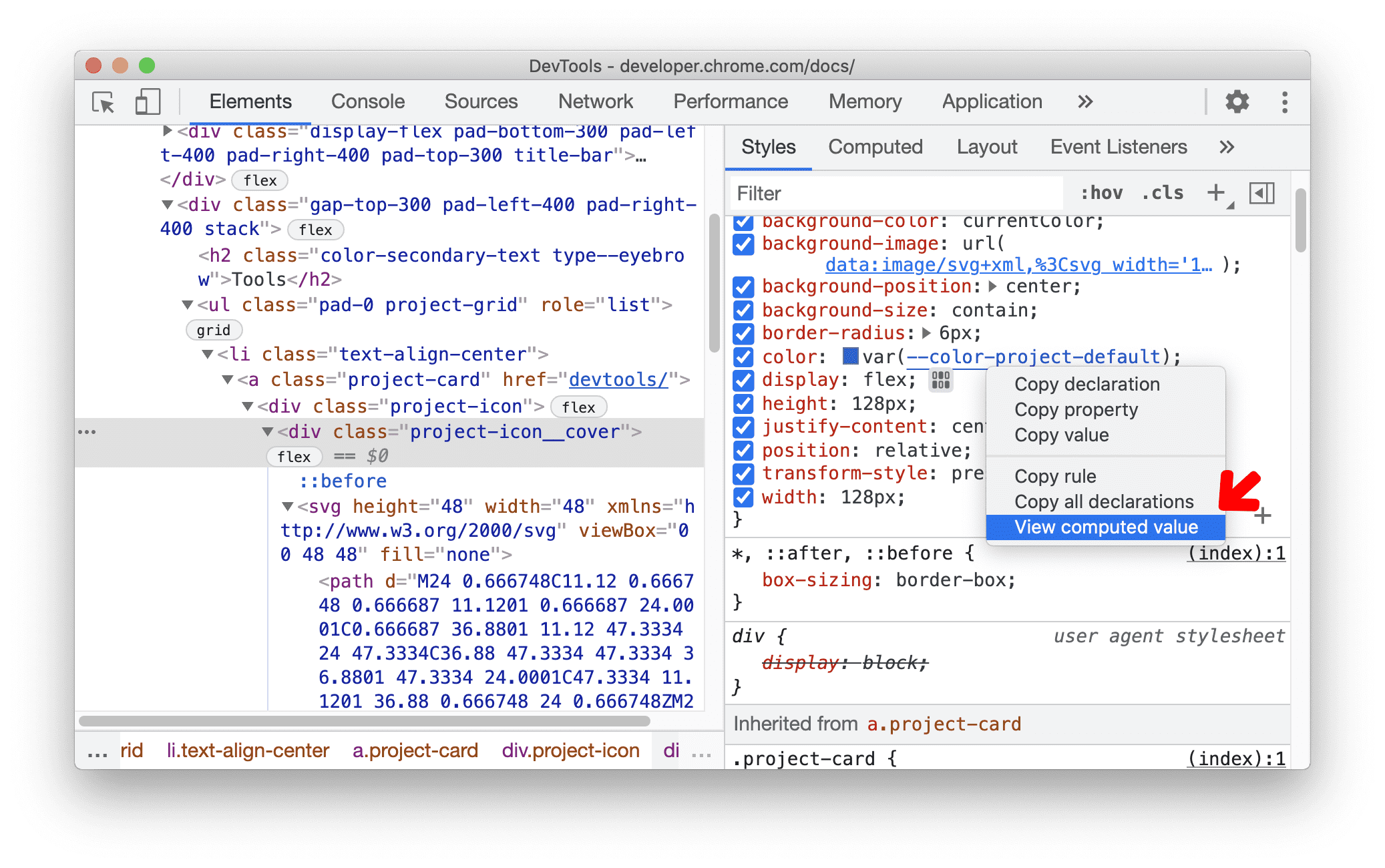
Task: Toggle the width 128px CSS checkbox
Action: (745, 497)
